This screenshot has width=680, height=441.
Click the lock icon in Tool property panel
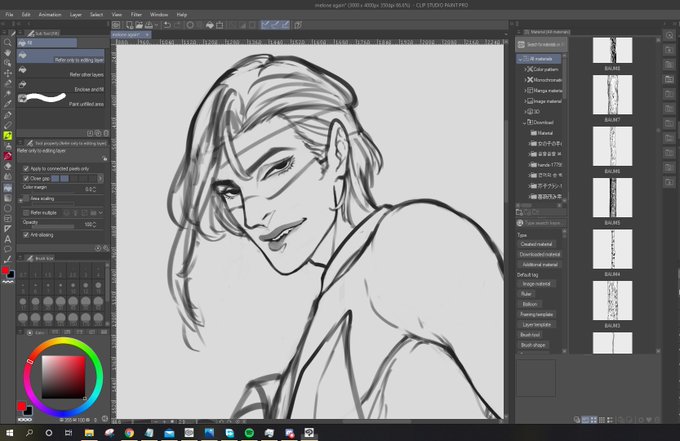[105, 158]
